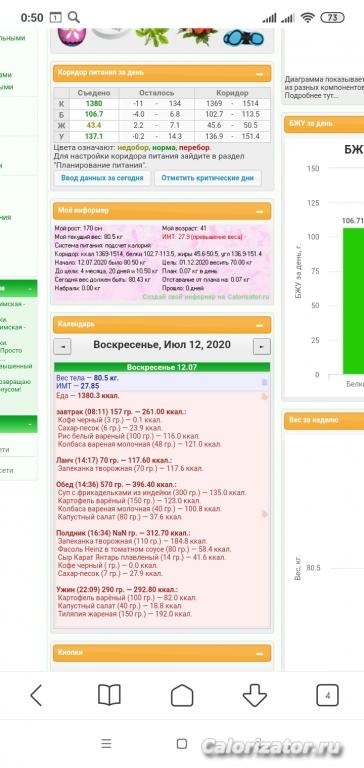Click the green Белки chart bar
Viewport: 364px width, 768px height.
pyautogui.click(x=353, y=301)
